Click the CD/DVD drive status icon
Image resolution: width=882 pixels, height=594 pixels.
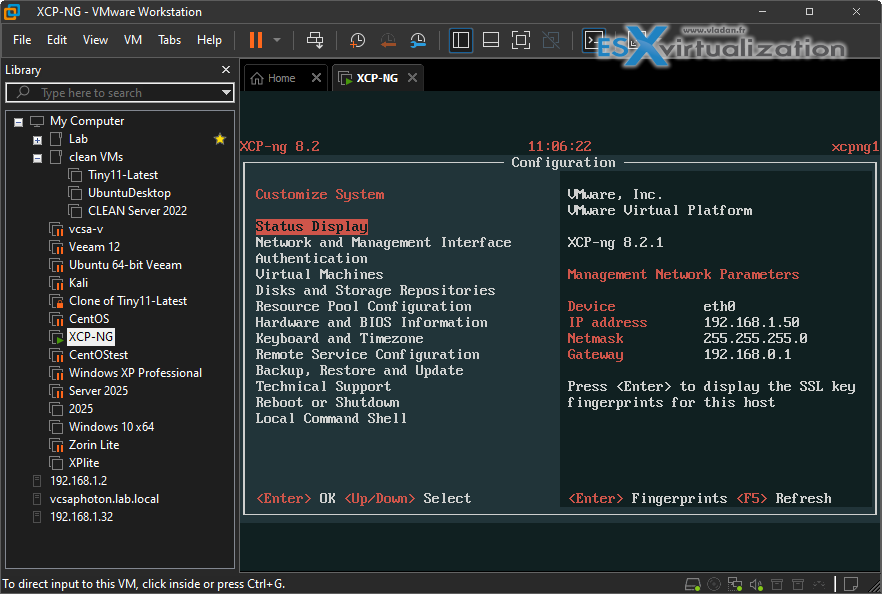pyautogui.click(x=714, y=584)
